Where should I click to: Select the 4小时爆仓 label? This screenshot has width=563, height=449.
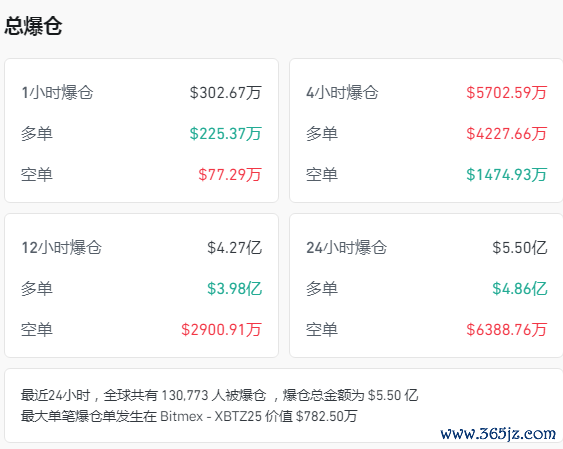point(342,93)
